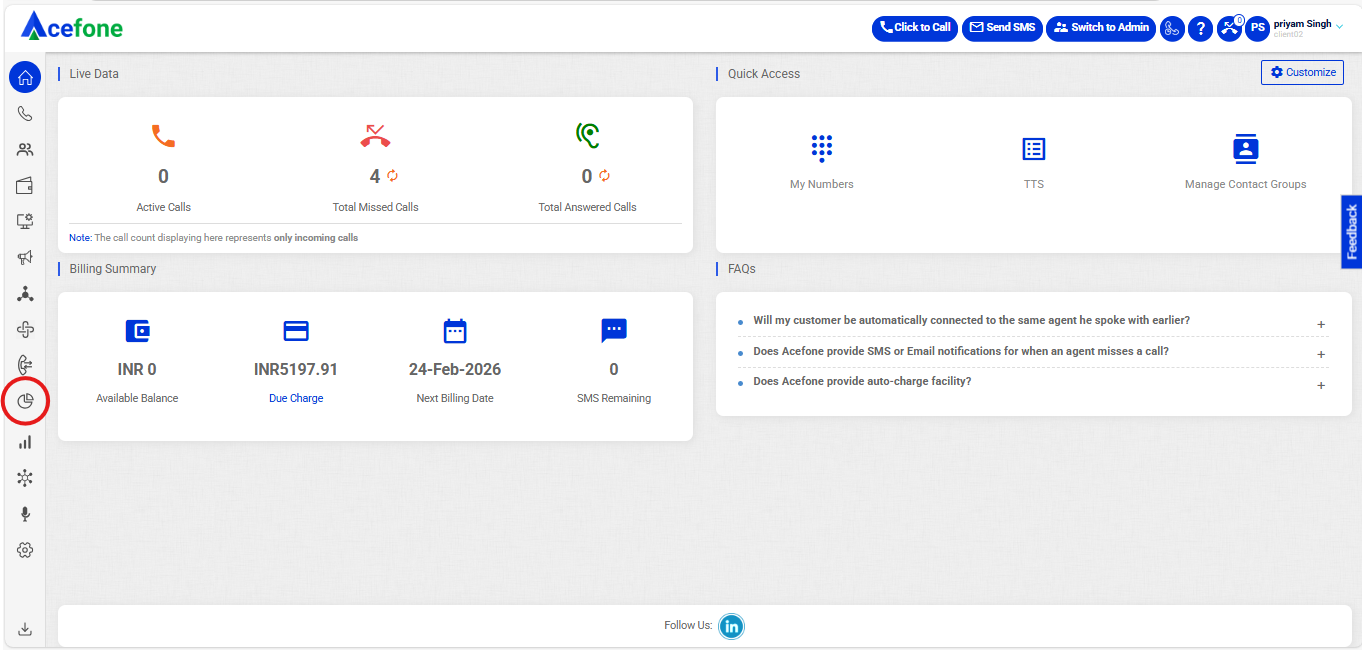Open the hub star-shaped sidebar icon
This screenshot has width=1362, height=650.
[x=25, y=478]
